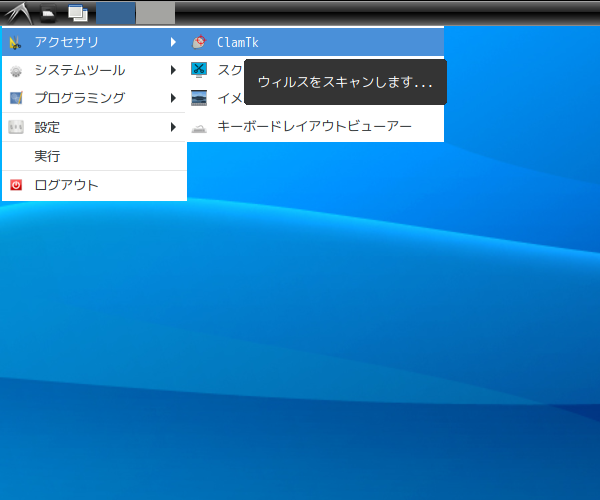This screenshot has width=600, height=500.
Task: Expand the 設定 submenu arrow
Action: pyautogui.click(x=173, y=127)
